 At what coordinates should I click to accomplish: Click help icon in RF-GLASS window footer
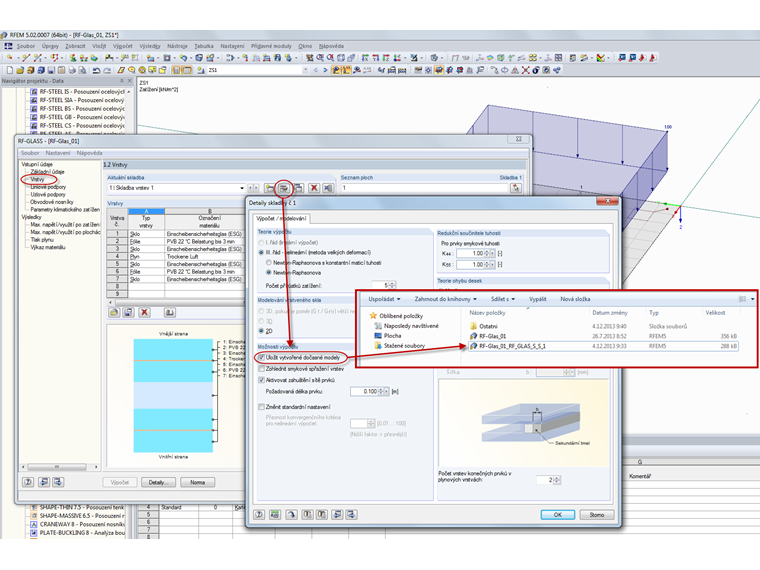click(x=29, y=482)
